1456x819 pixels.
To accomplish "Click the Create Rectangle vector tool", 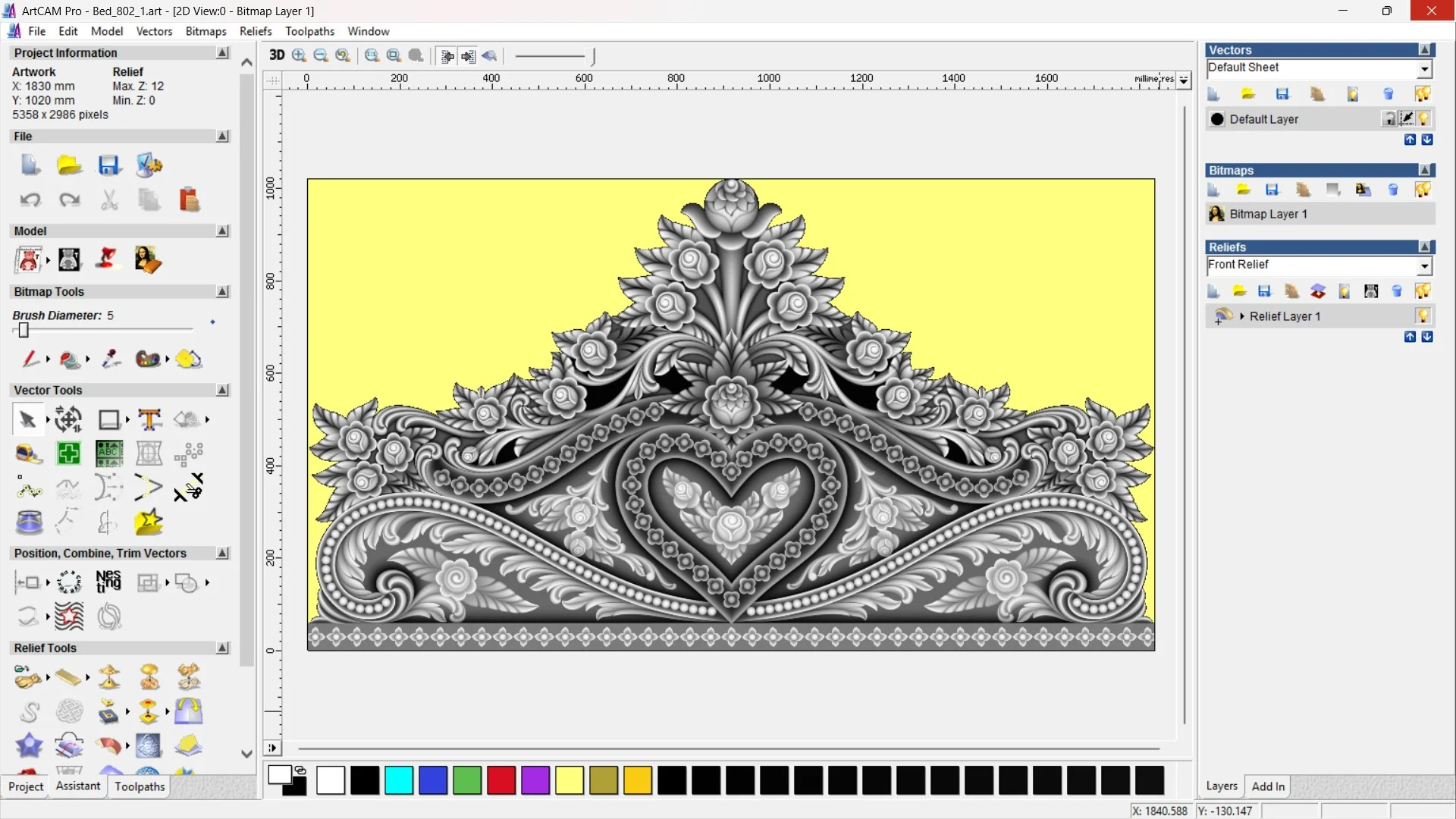I will coord(108,419).
